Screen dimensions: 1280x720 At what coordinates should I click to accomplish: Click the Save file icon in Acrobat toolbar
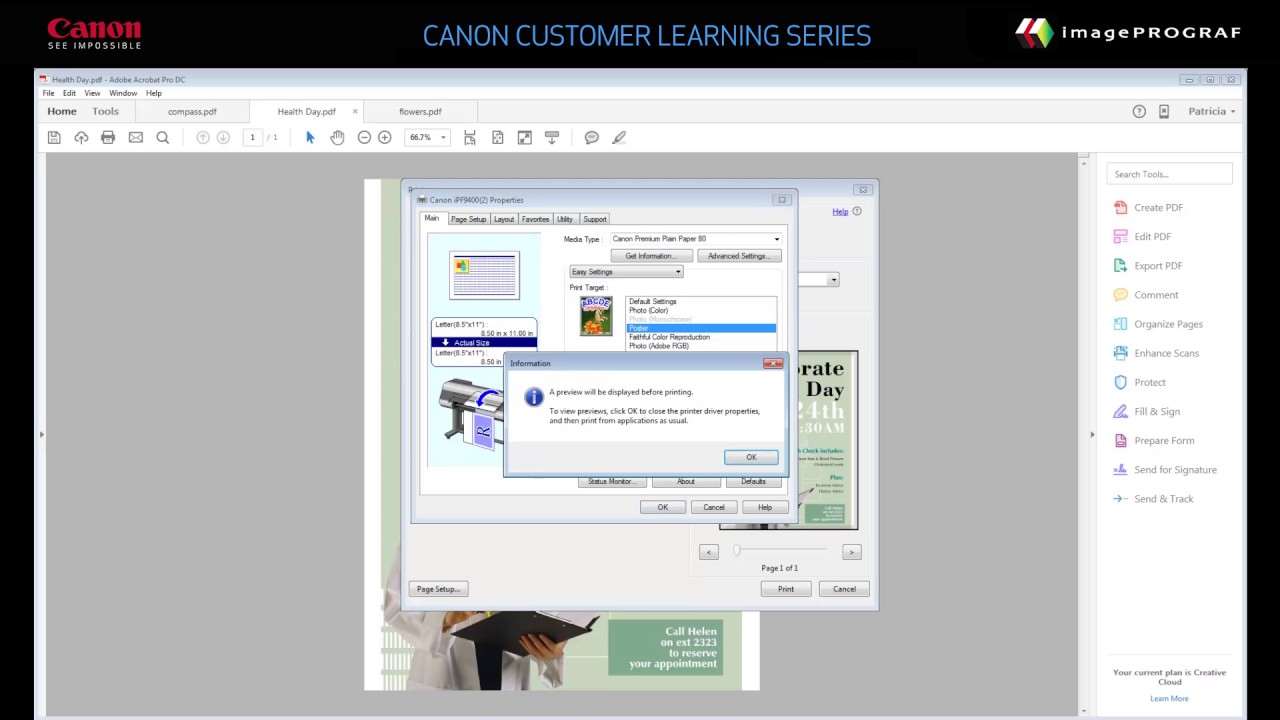(54, 137)
